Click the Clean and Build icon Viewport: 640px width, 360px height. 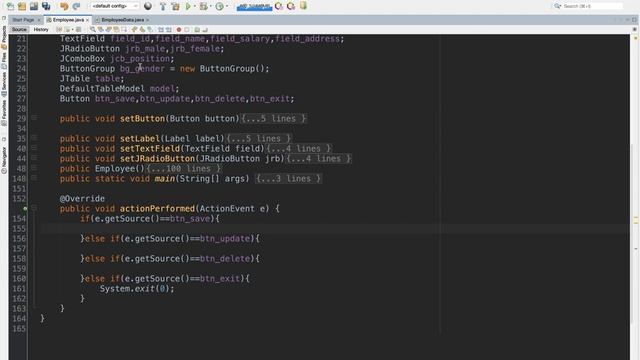[176, 6]
